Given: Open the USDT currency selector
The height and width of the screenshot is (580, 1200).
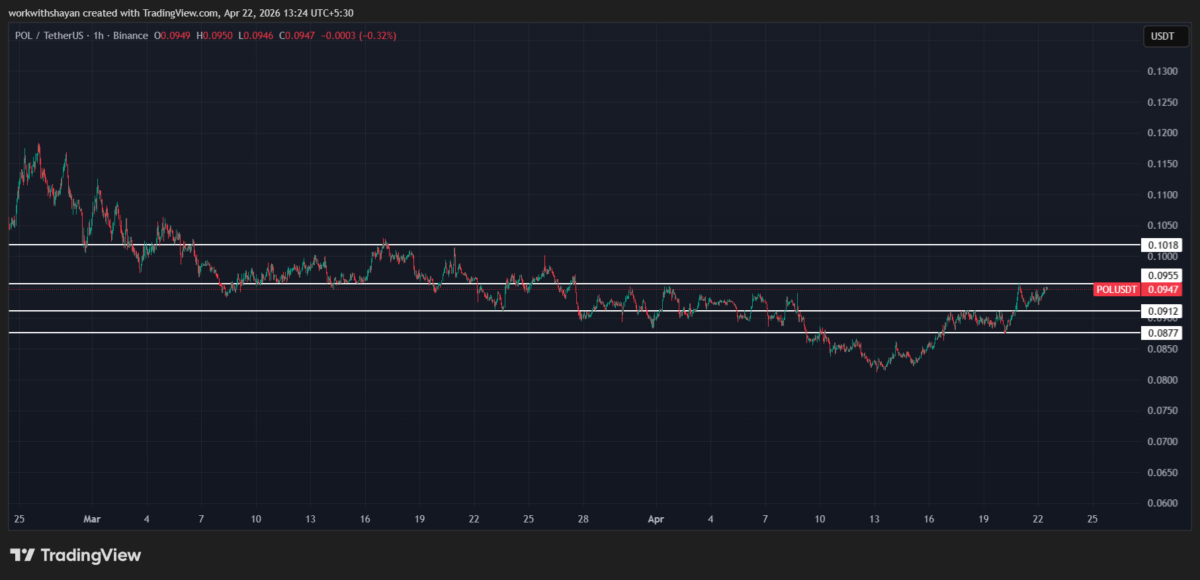Looking at the screenshot, I should pos(1162,37).
